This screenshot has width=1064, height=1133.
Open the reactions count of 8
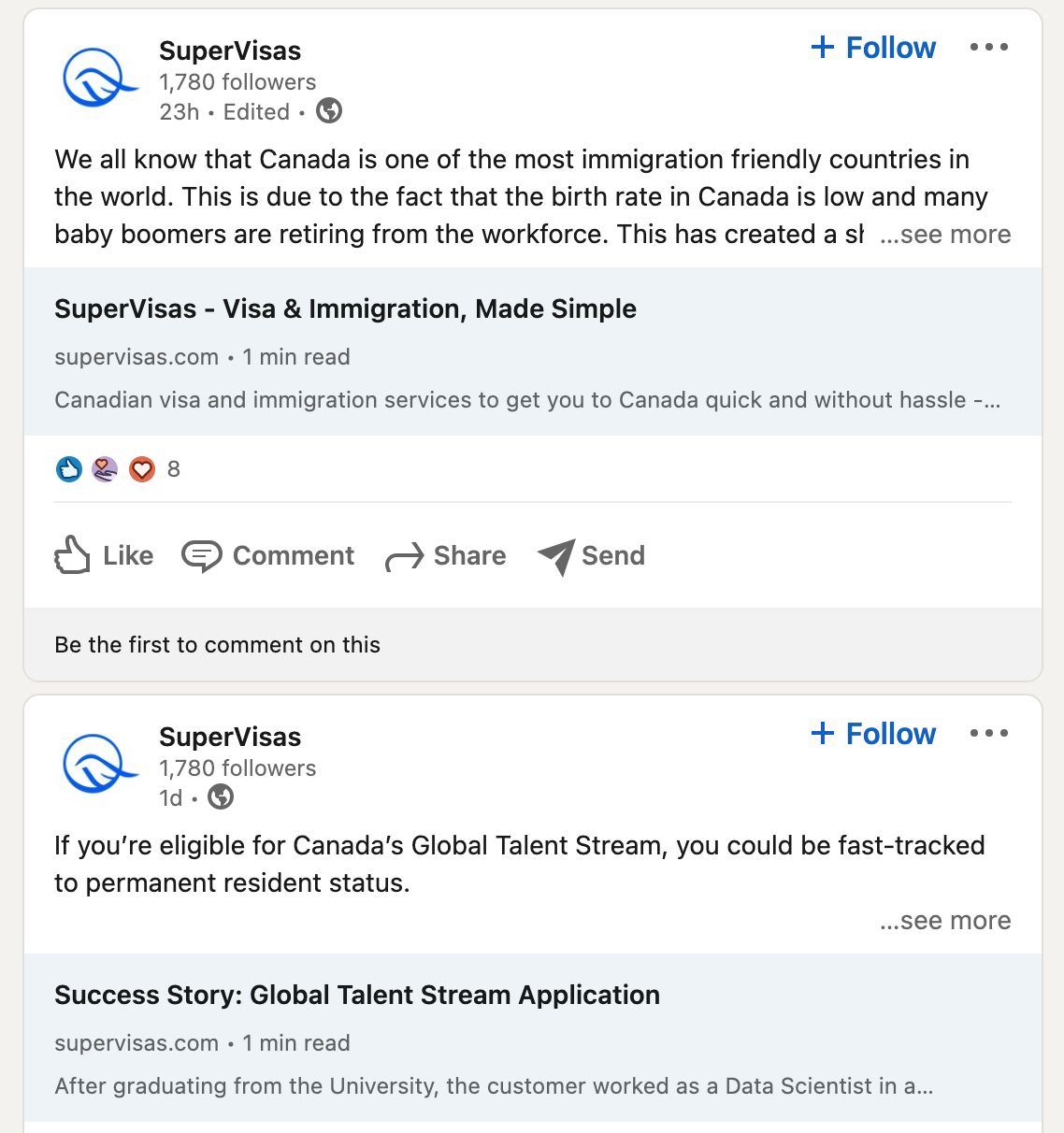(174, 469)
